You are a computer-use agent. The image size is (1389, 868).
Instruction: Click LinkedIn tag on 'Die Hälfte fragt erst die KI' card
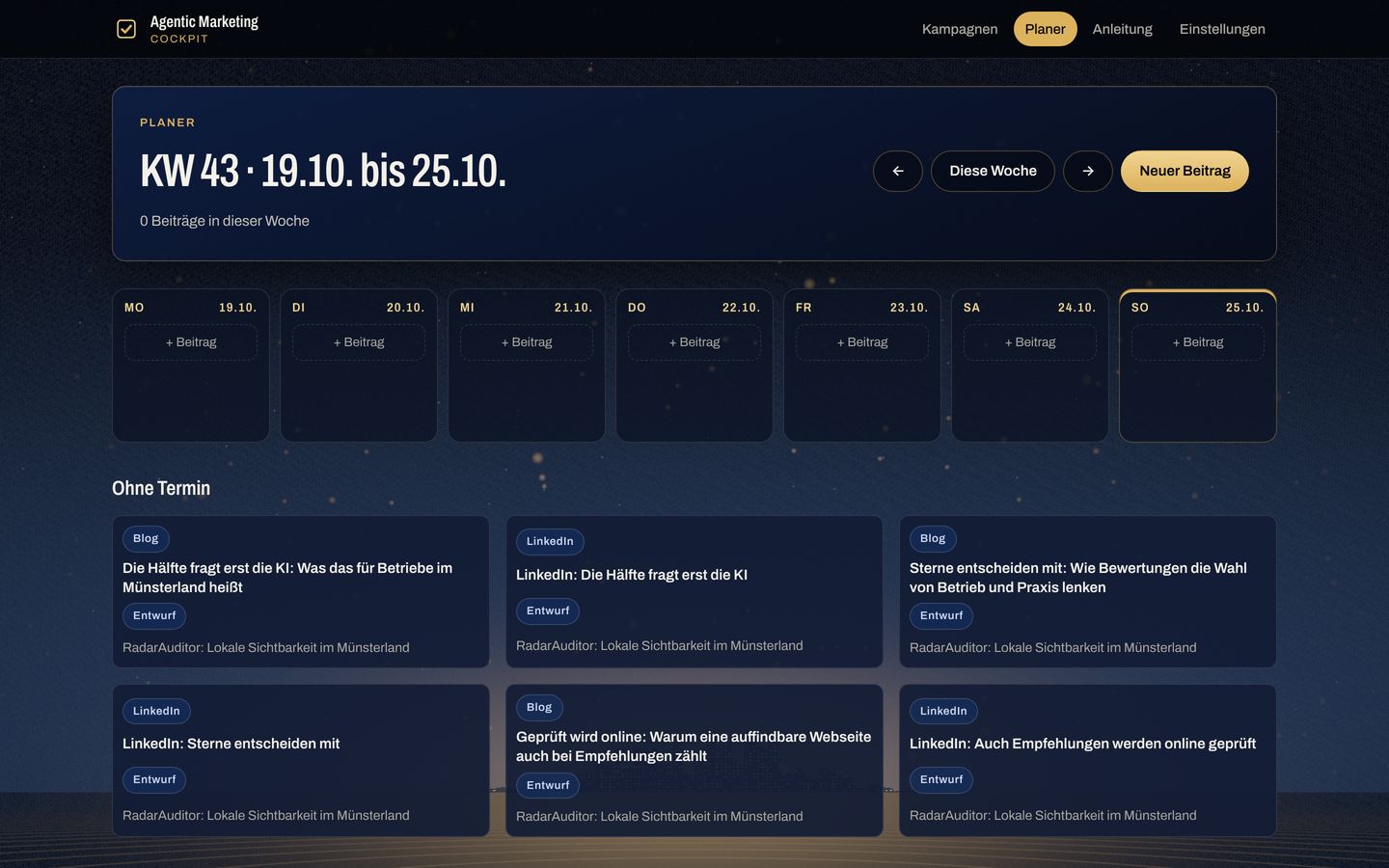pyautogui.click(x=550, y=541)
